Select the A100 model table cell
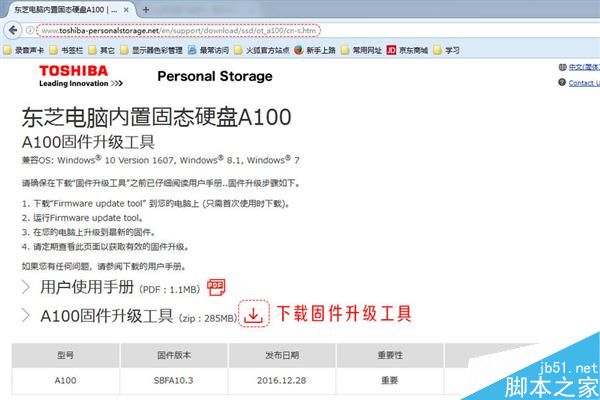 pyautogui.click(x=65, y=381)
